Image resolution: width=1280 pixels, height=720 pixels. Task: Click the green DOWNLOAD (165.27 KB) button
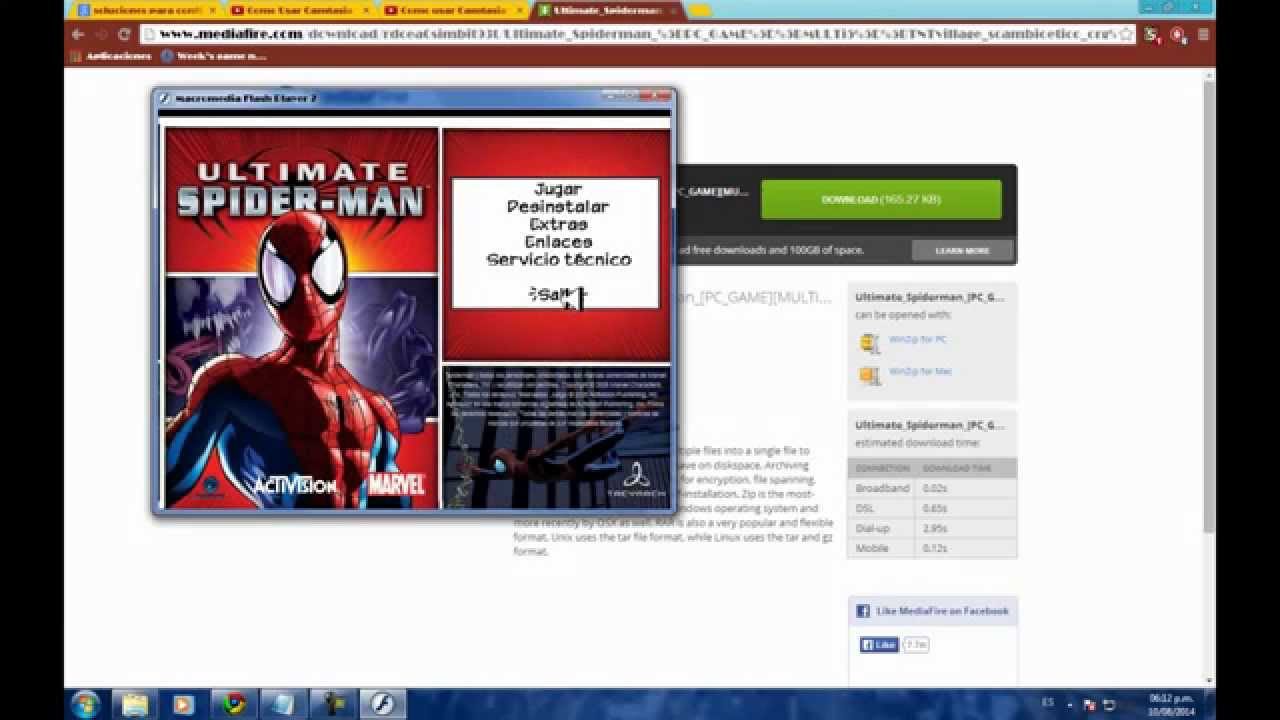tap(881, 199)
